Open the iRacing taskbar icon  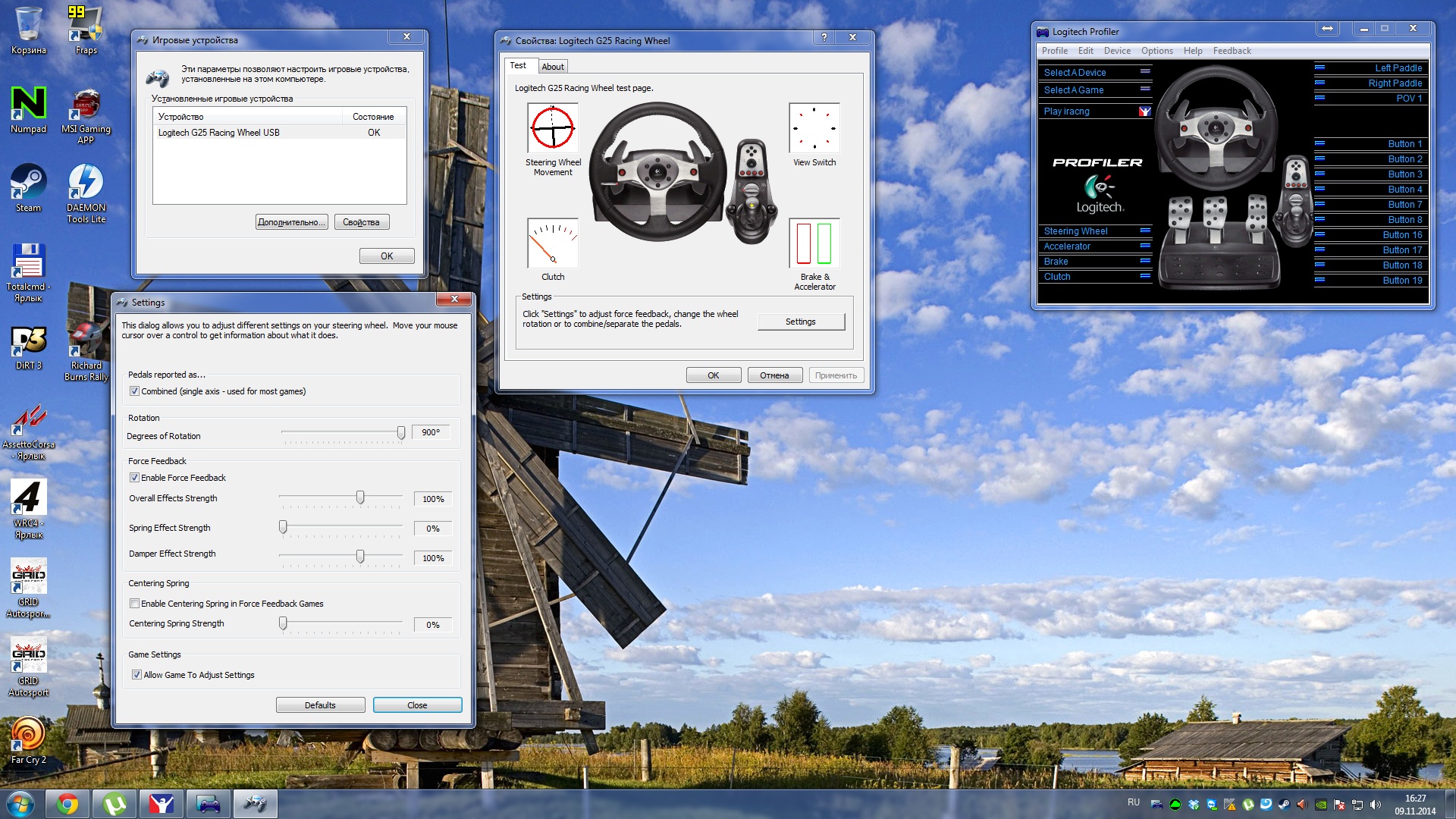pyautogui.click(x=162, y=804)
